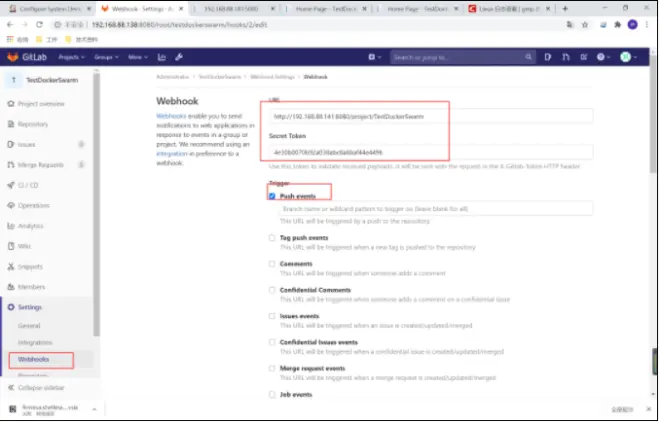Open the new item plus dropdown
Image resolution: width=660 pixels, height=422 pixels.
point(374,57)
